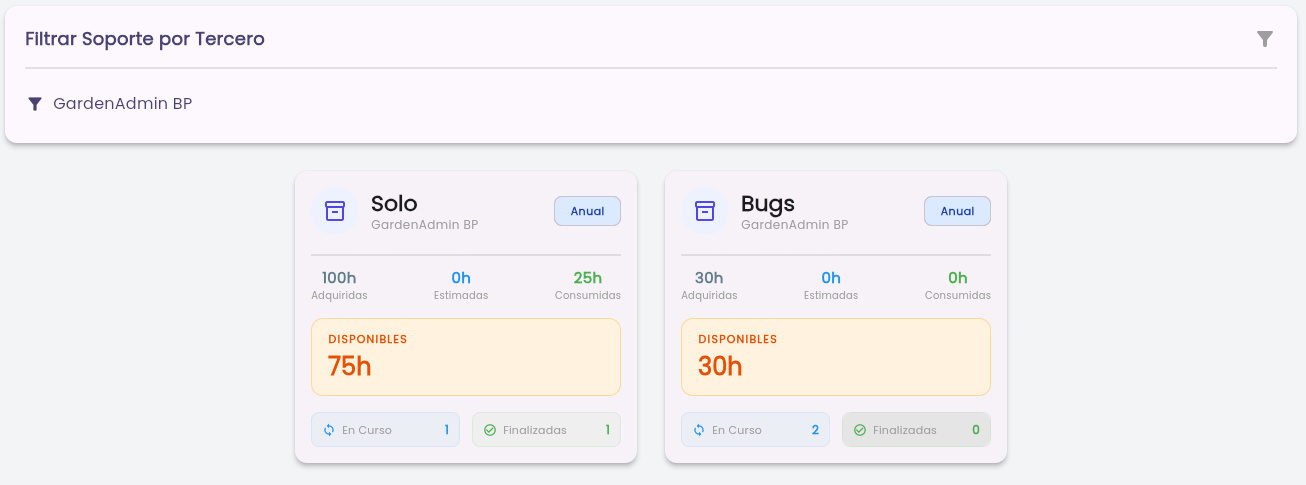Show Finalizadas tickets for Solo
The height and width of the screenshot is (485, 1306).
(x=546, y=430)
